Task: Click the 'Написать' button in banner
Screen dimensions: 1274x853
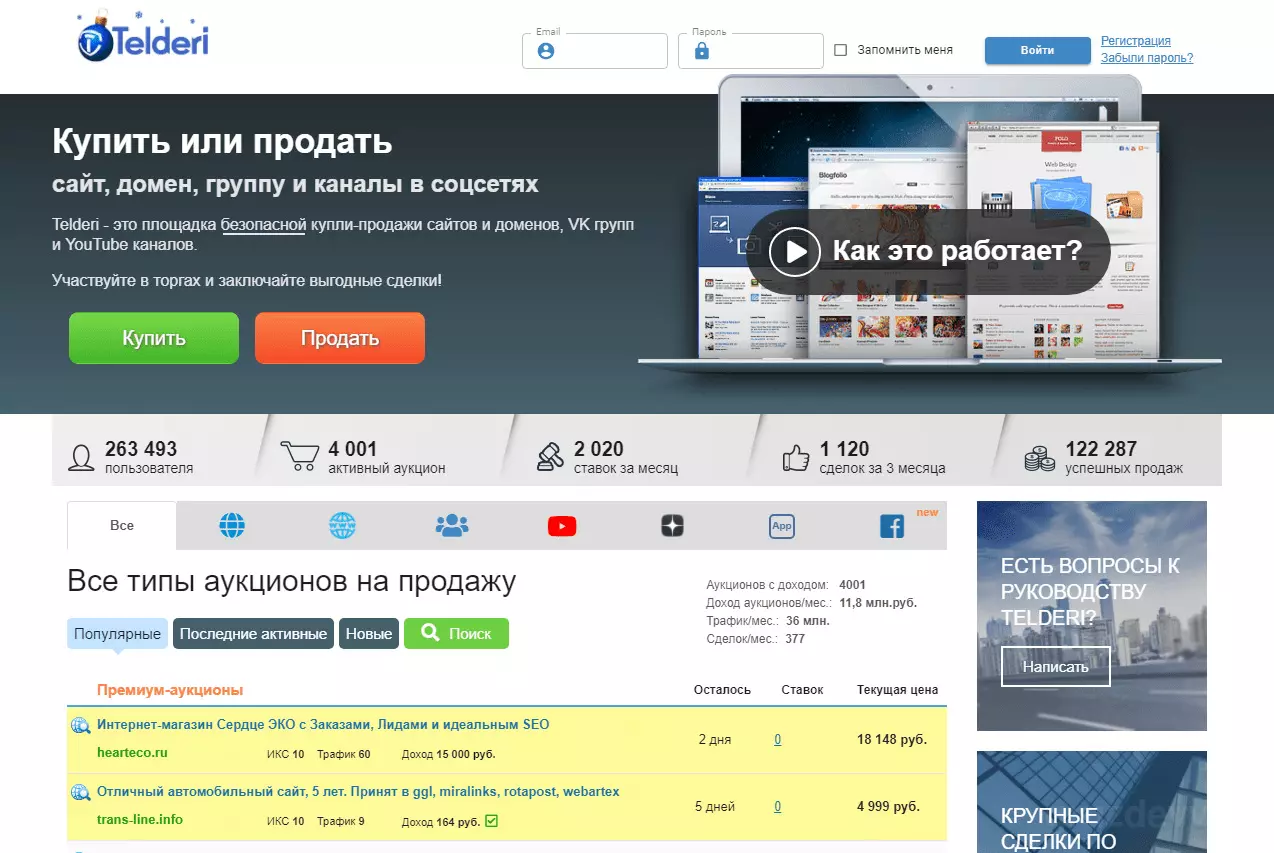Action: [1056, 666]
